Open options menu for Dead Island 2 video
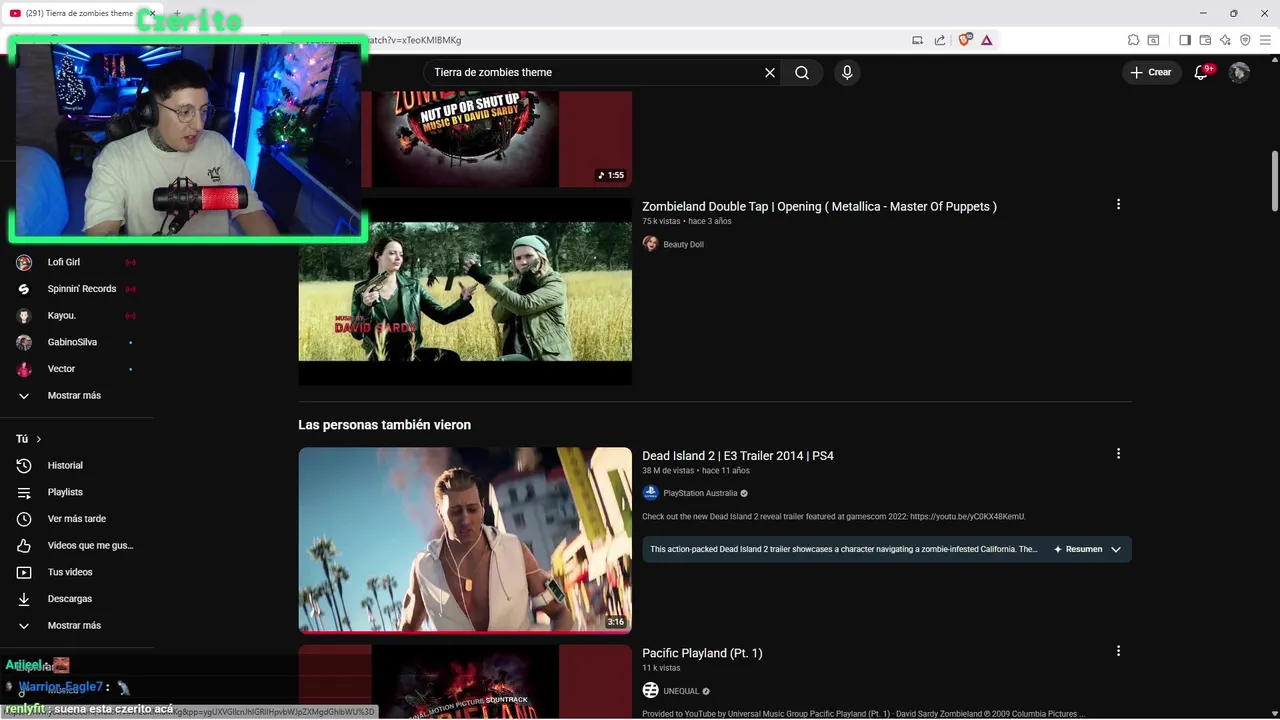 pyautogui.click(x=1118, y=453)
